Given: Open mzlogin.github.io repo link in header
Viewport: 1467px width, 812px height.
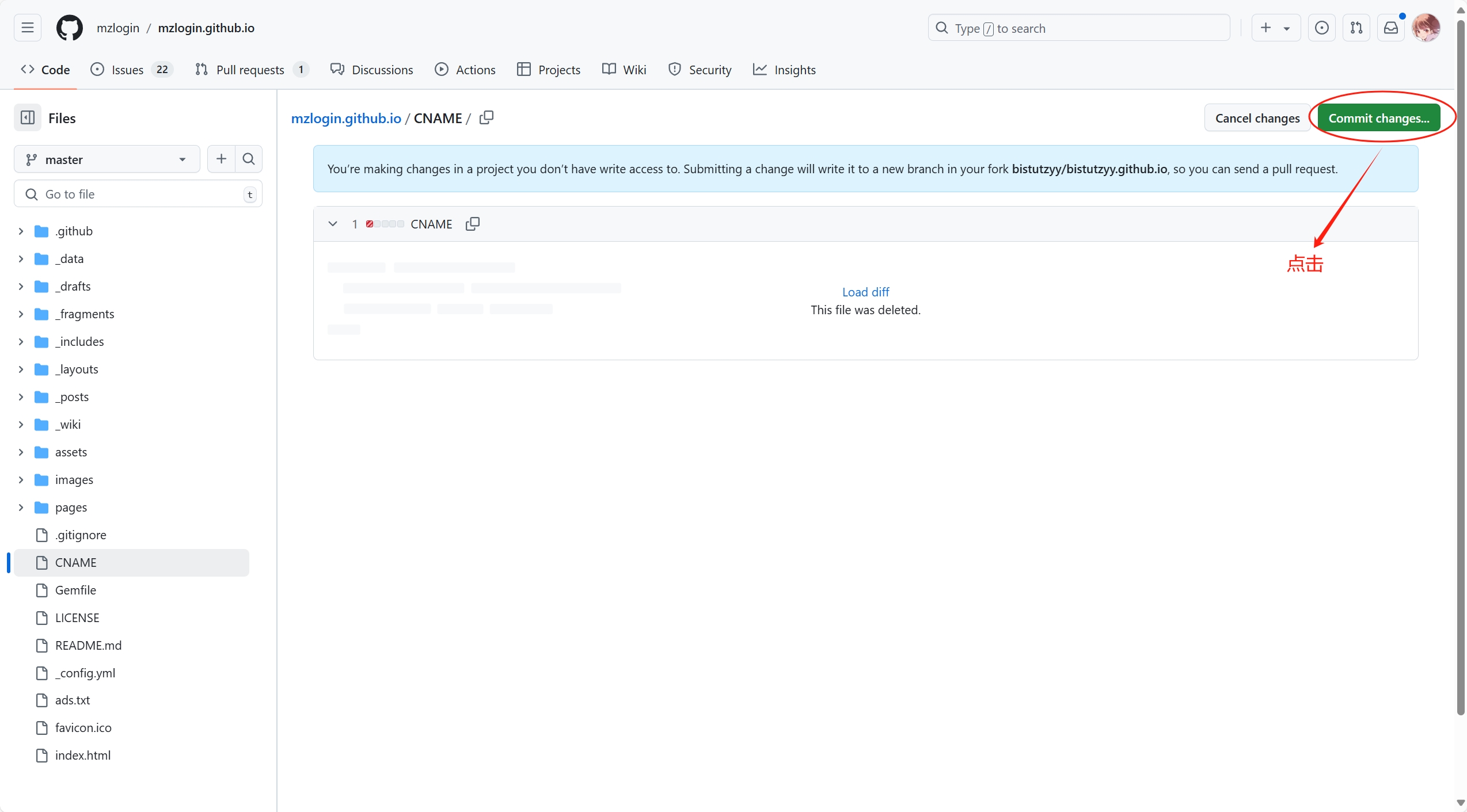Looking at the screenshot, I should (x=206, y=28).
